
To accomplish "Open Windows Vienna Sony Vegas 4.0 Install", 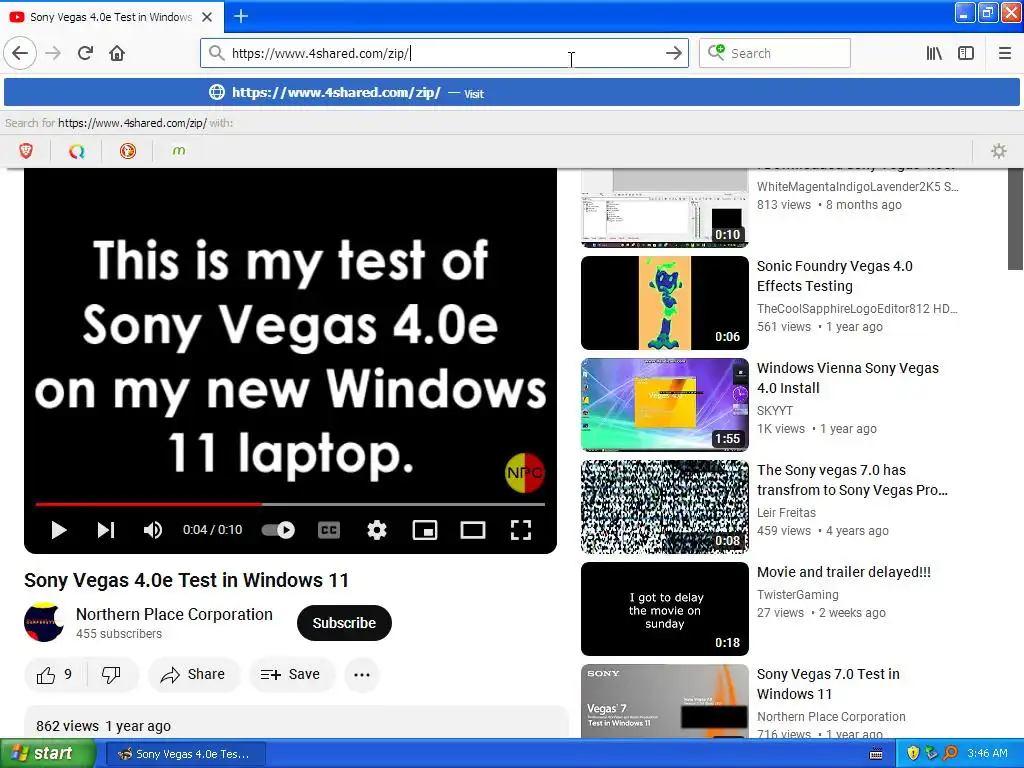I will (x=848, y=378).
